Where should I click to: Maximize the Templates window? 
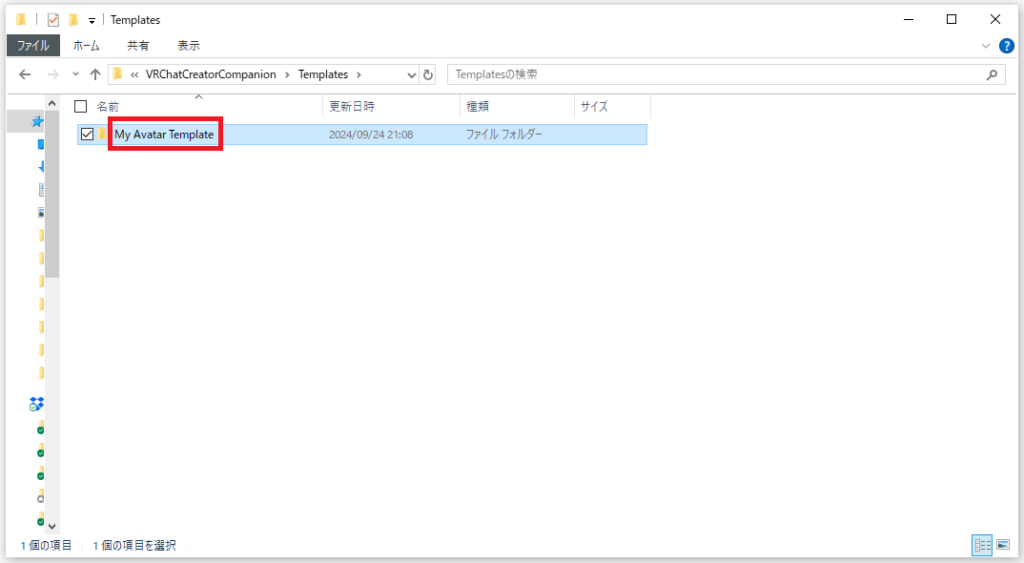[952, 20]
